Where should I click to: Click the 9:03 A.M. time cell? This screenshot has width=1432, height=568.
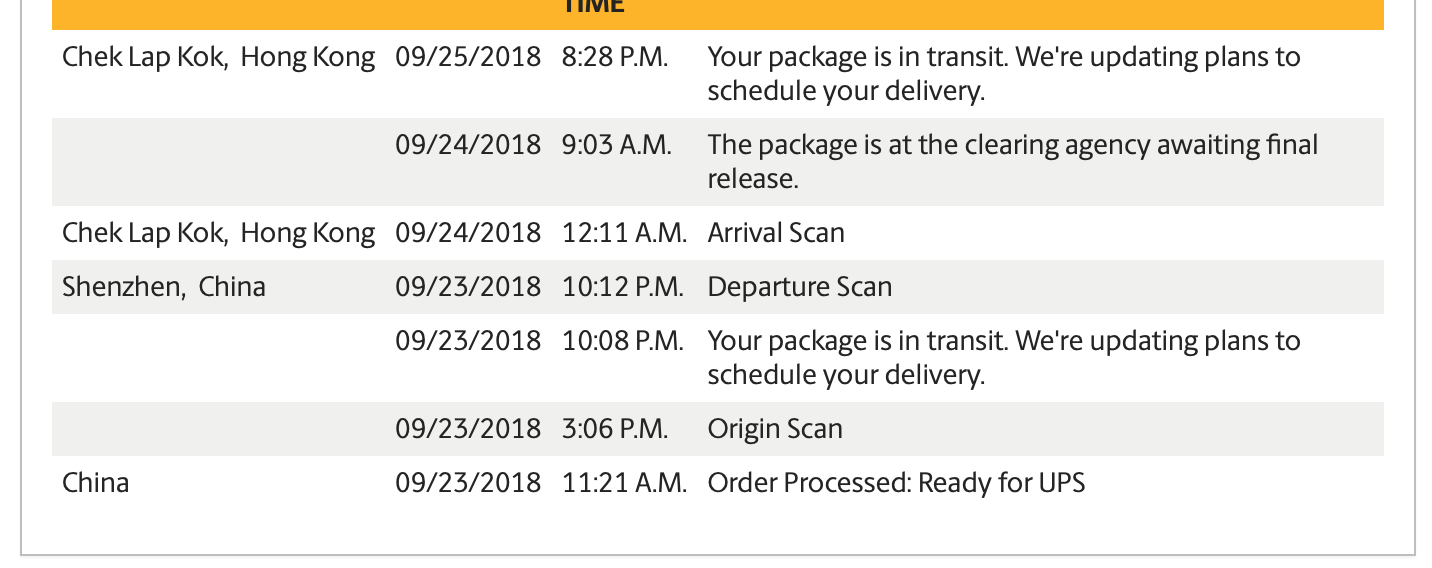coord(616,145)
